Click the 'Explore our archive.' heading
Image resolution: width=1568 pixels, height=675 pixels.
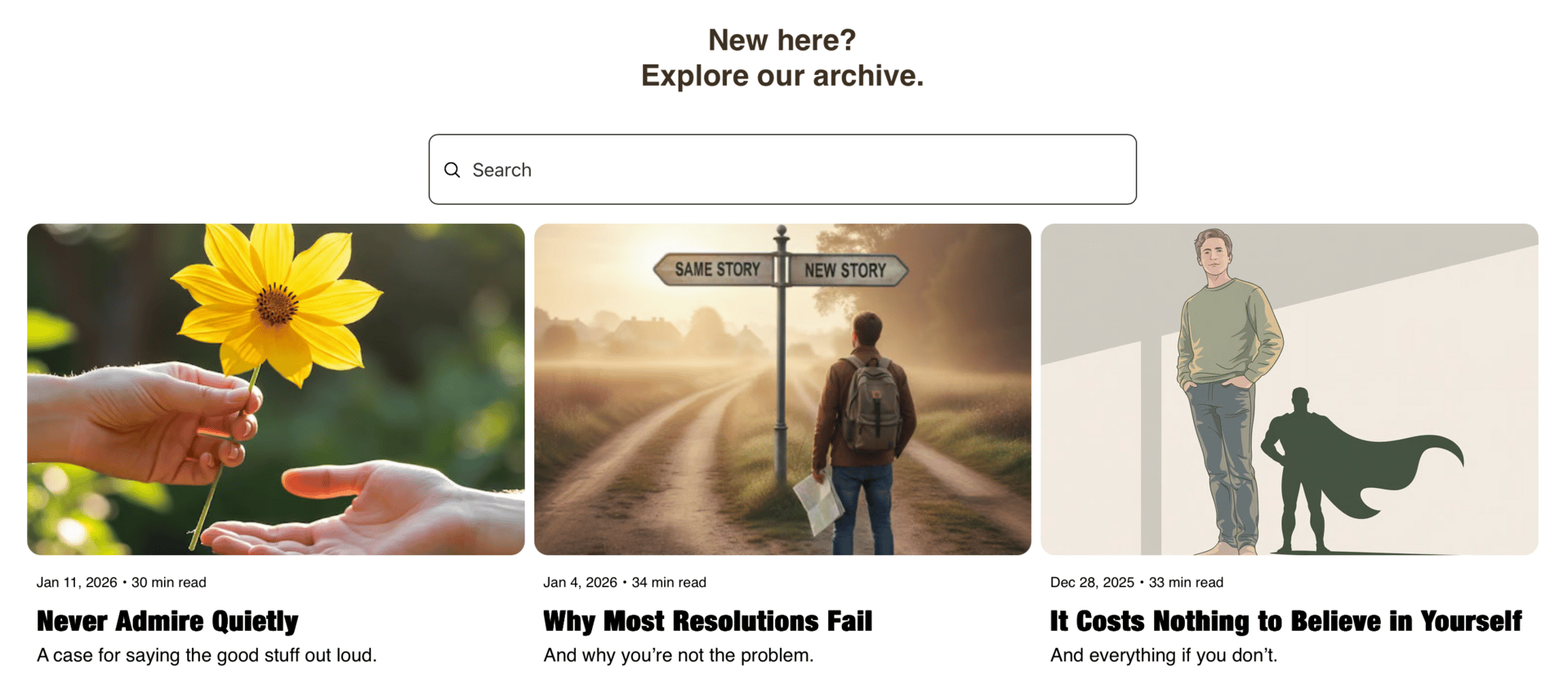[x=782, y=76]
